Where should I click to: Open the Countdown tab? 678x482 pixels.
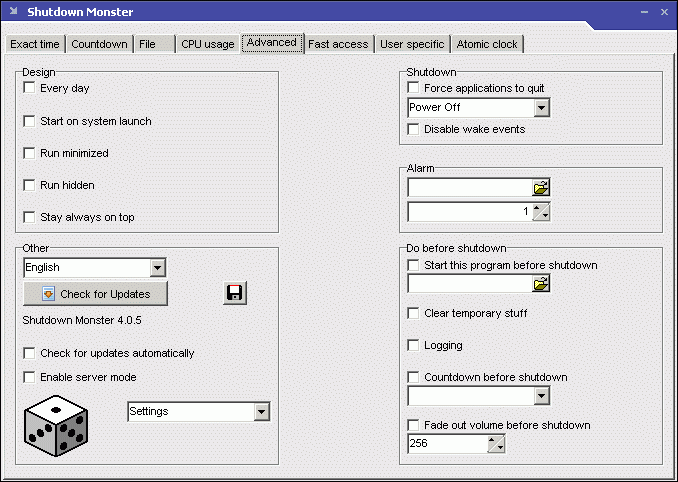[x=99, y=44]
